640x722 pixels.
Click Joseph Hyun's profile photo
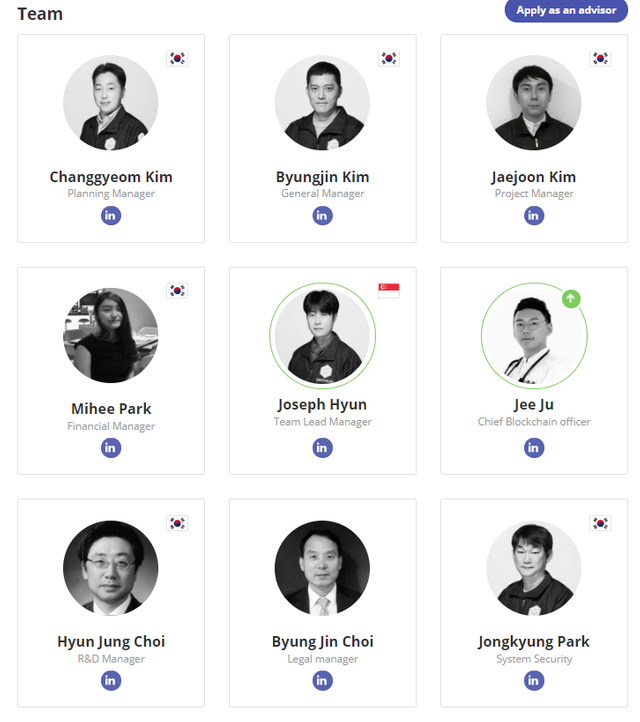click(322, 336)
